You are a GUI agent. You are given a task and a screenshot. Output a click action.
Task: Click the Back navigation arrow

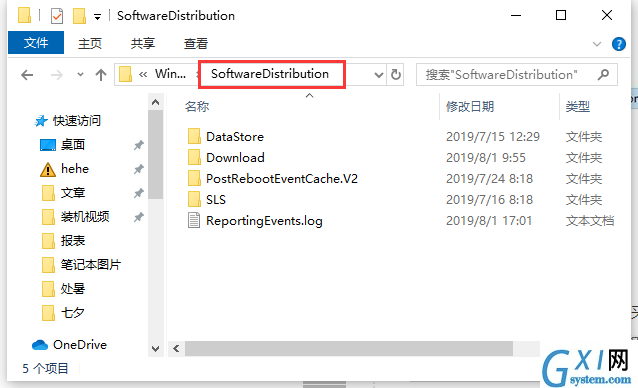click(27, 75)
